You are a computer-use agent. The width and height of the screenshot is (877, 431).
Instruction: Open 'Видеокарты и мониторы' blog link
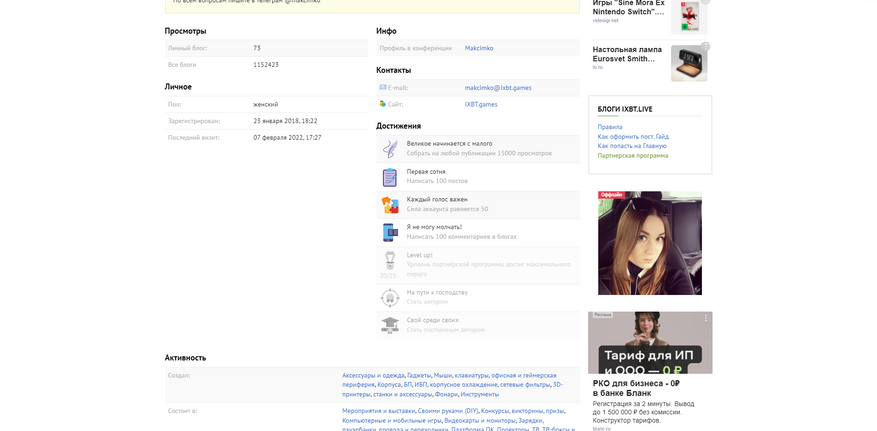click(x=480, y=420)
